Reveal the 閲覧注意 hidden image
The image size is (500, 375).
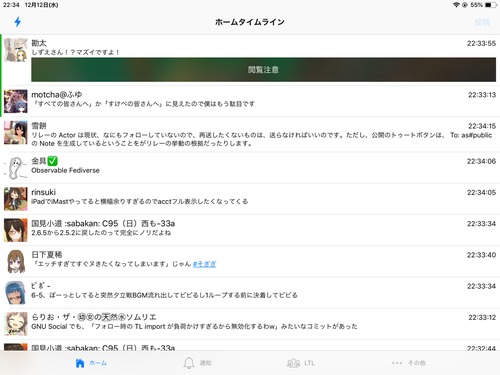(263, 70)
